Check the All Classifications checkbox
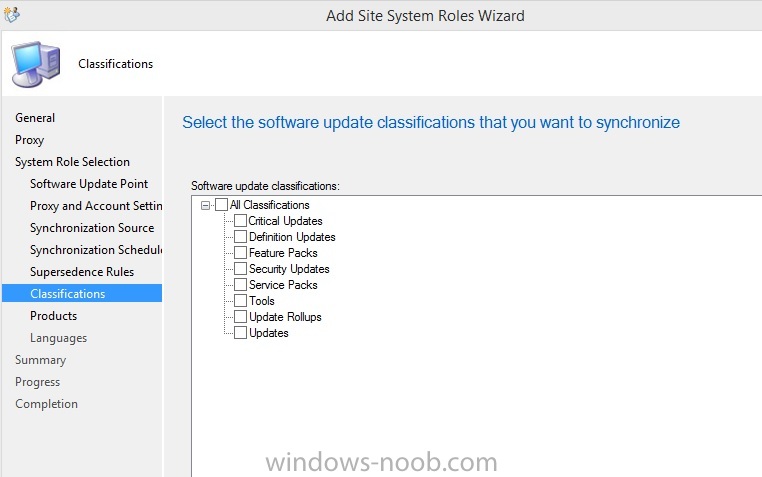762x477 pixels. point(221,204)
